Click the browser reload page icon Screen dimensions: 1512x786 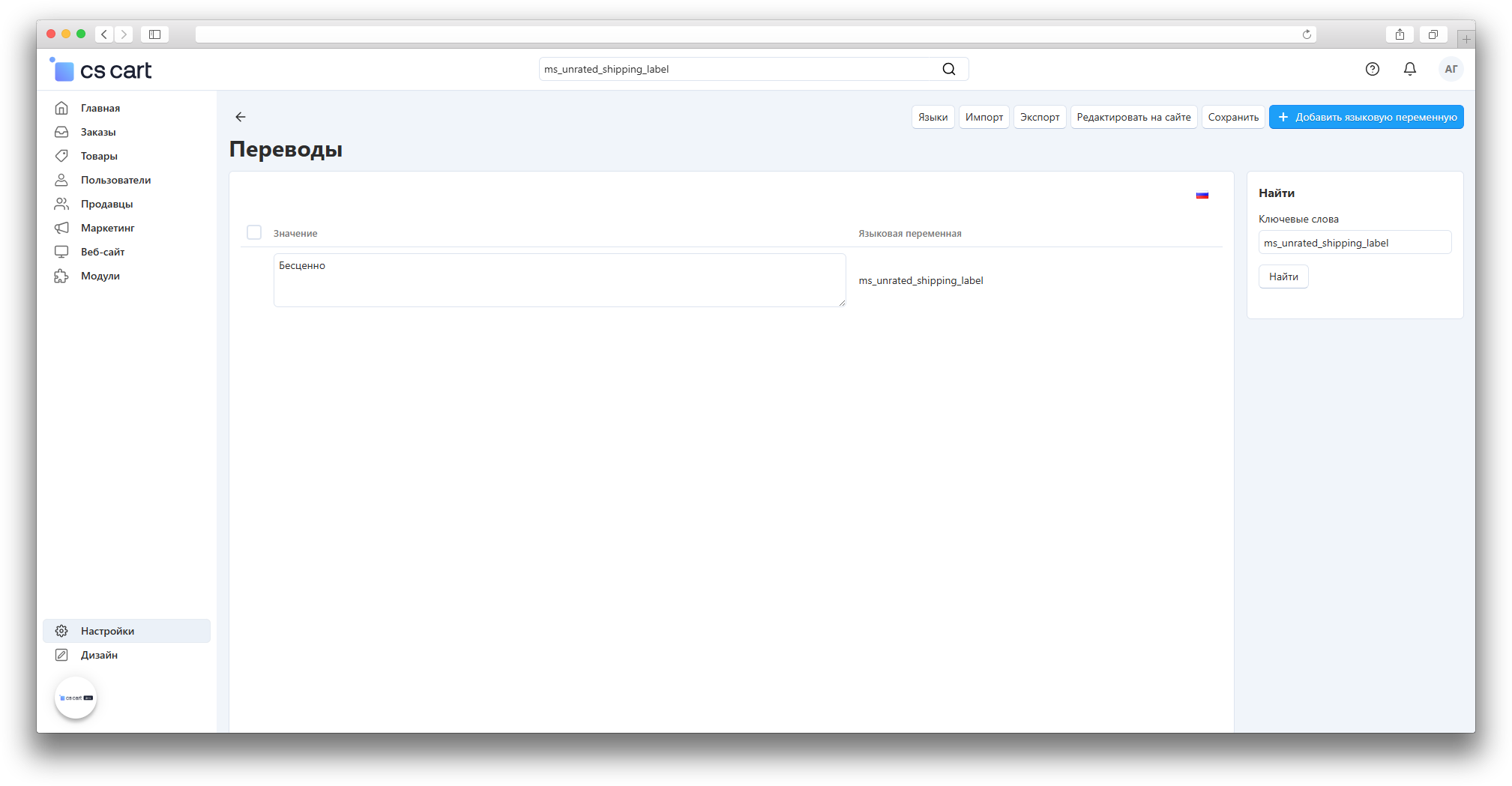click(1307, 34)
